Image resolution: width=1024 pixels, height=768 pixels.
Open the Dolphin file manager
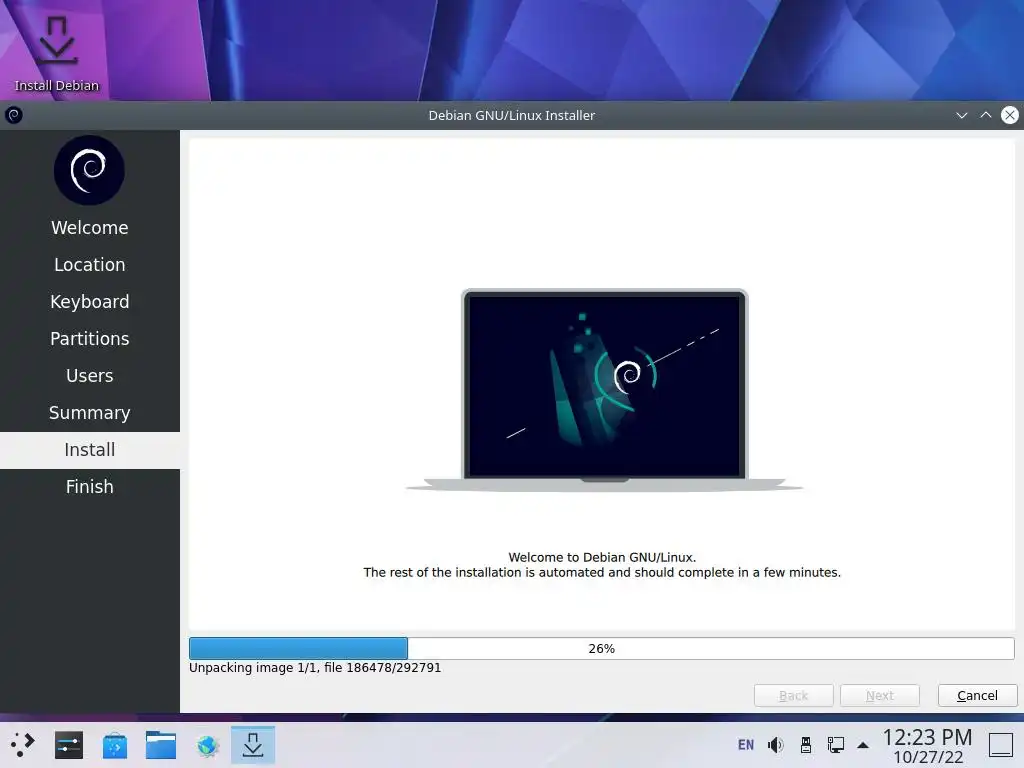coord(161,745)
